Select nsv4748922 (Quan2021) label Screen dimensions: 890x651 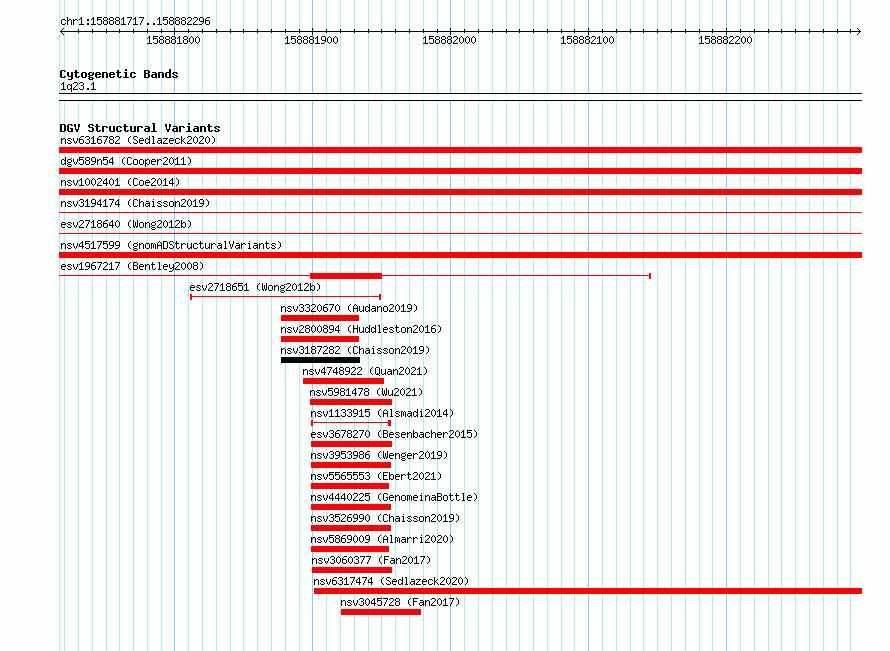(365, 371)
